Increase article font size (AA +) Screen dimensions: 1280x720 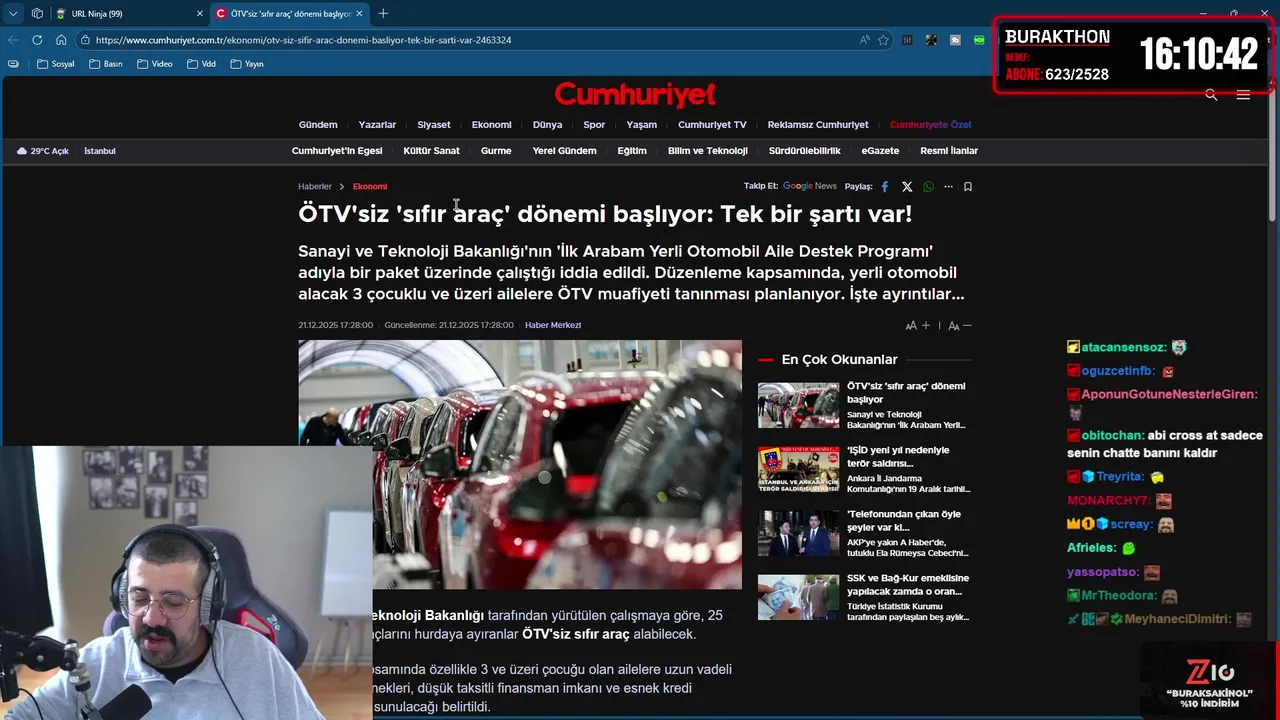point(917,325)
